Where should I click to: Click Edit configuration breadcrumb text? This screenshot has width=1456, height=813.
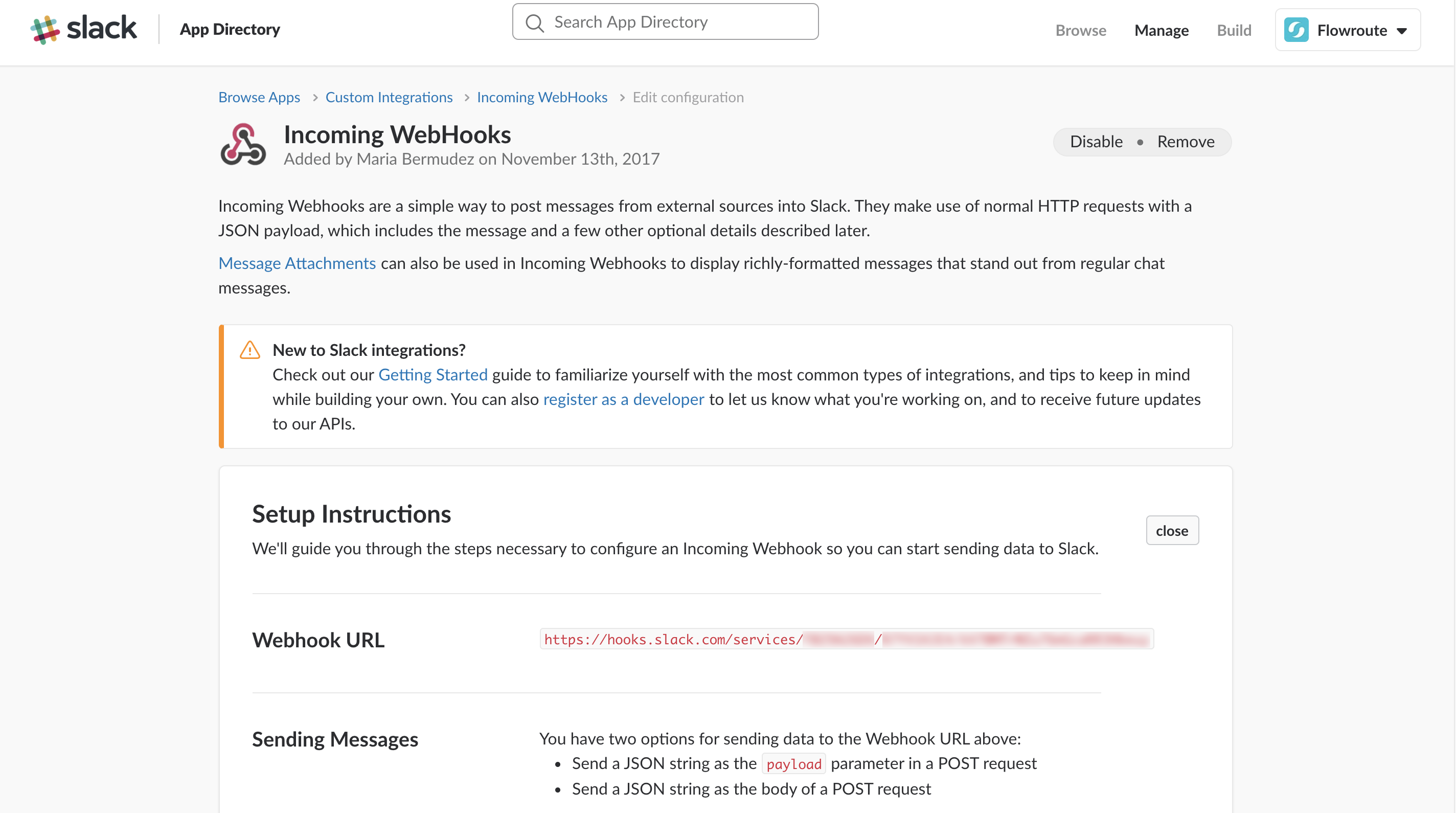pos(688,97)
